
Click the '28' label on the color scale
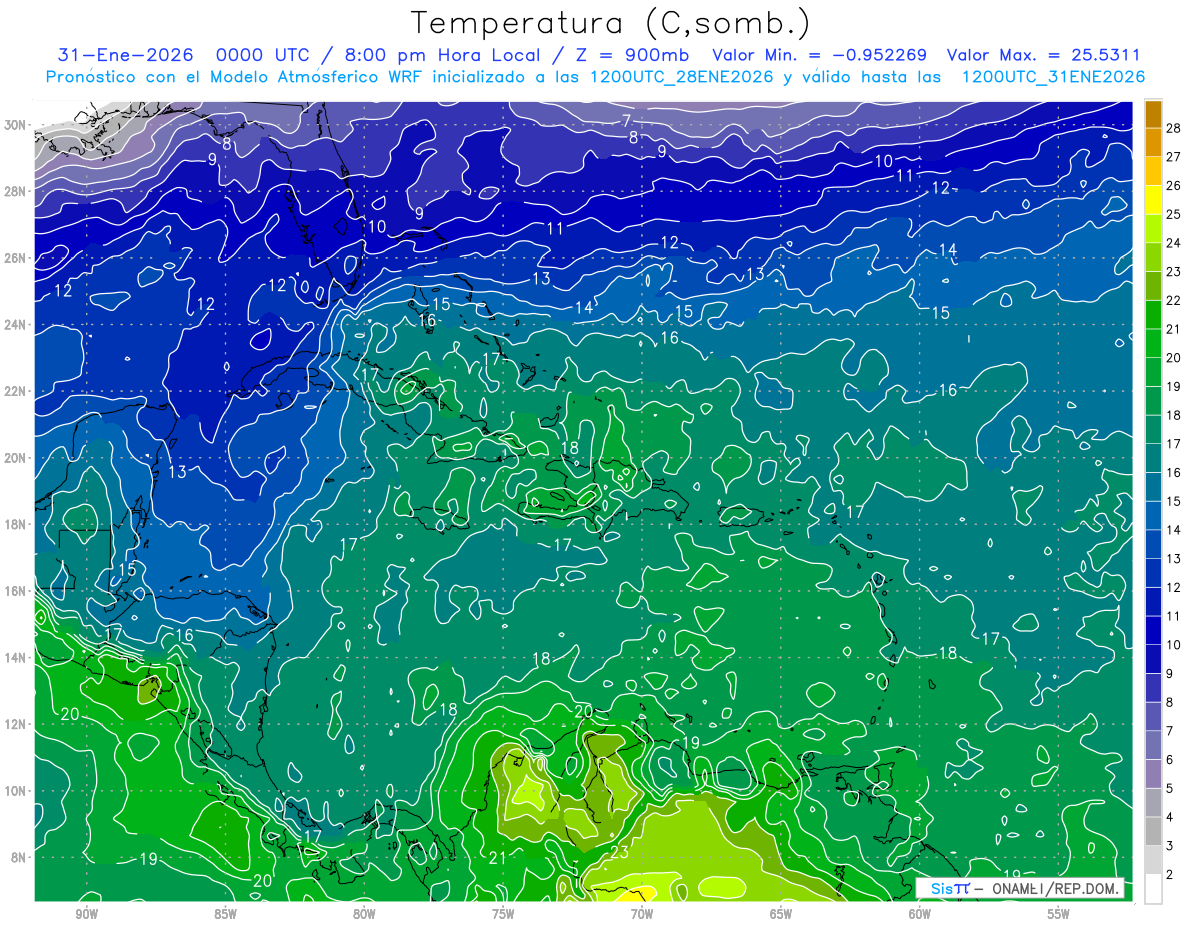point(1174,127)
